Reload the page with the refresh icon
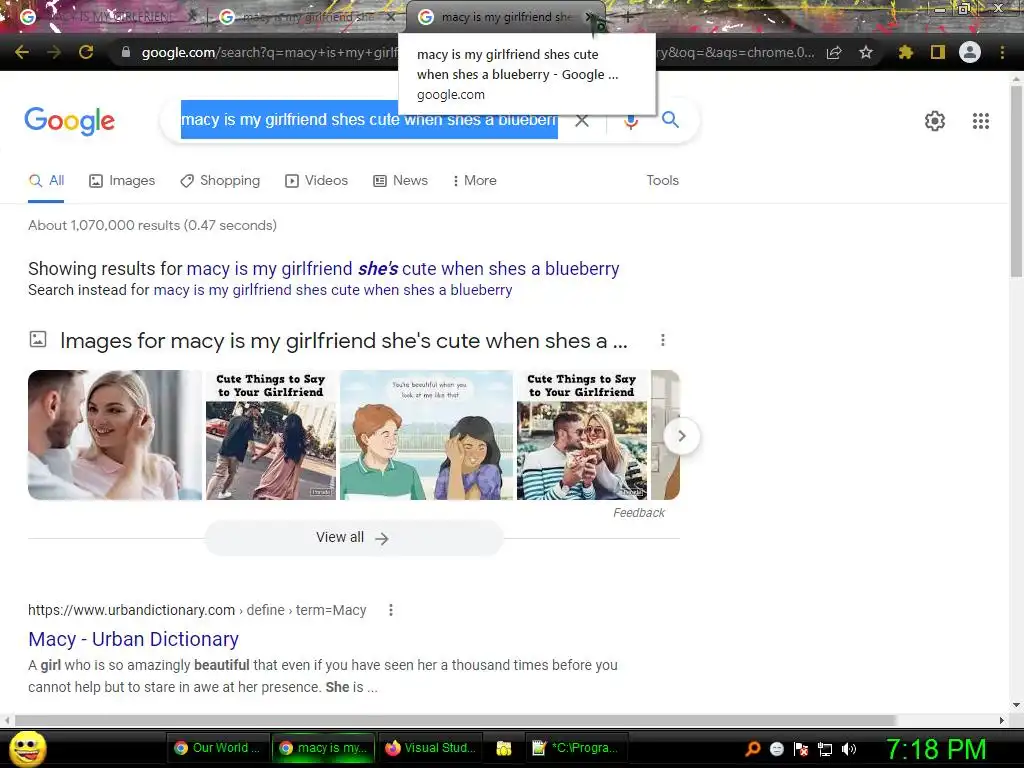Image resolution: width=1024 pixels, height=768 pixels. (x=86, y=52)
